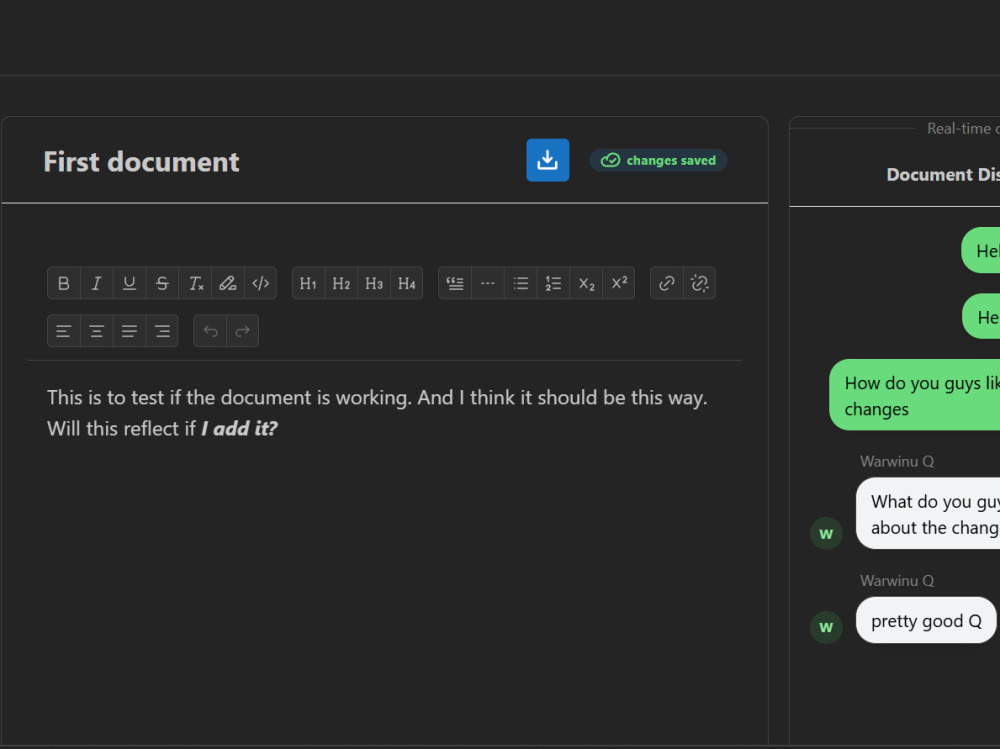Viewport: 1000px width, 749px height.
Task: Align text left
Action: pyautogui.click(x=64, y=331)
